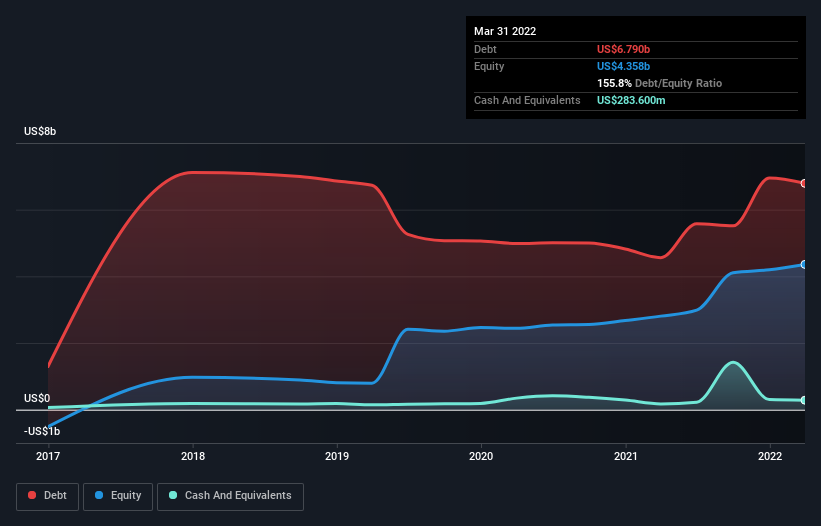Toggle the Debt series legend button
This screenshot has height=526, width=821.
[x=48, y=496]
